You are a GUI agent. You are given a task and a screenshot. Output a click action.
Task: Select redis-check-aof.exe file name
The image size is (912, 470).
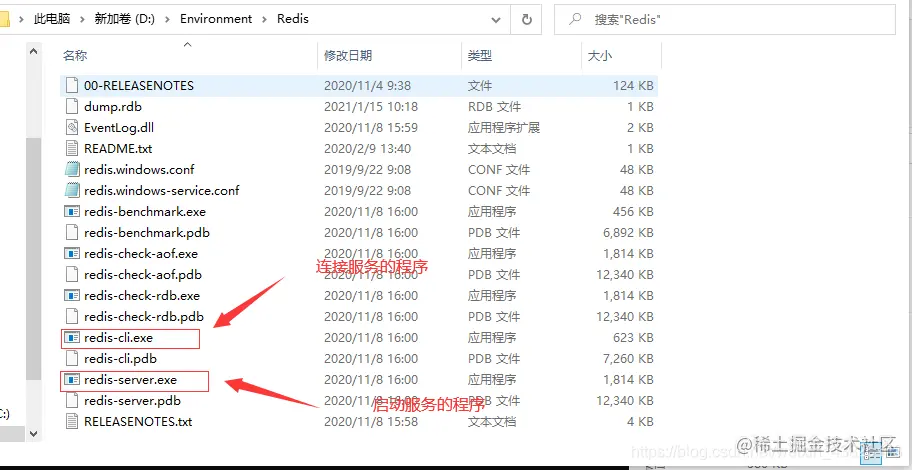pyautogui.click(x=141, y=254)
